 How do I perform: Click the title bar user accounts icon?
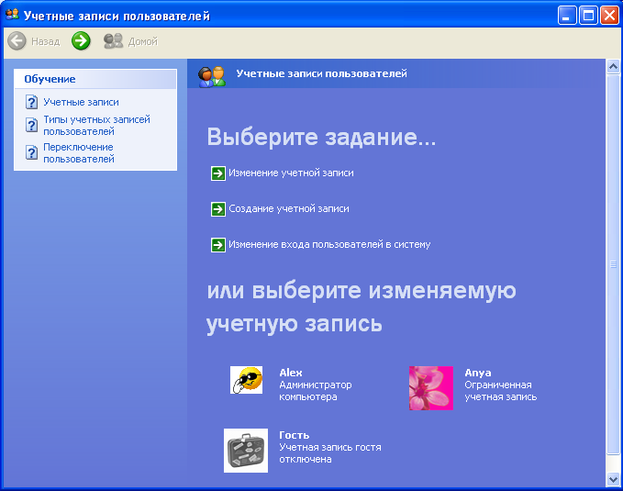pos(12,14)
